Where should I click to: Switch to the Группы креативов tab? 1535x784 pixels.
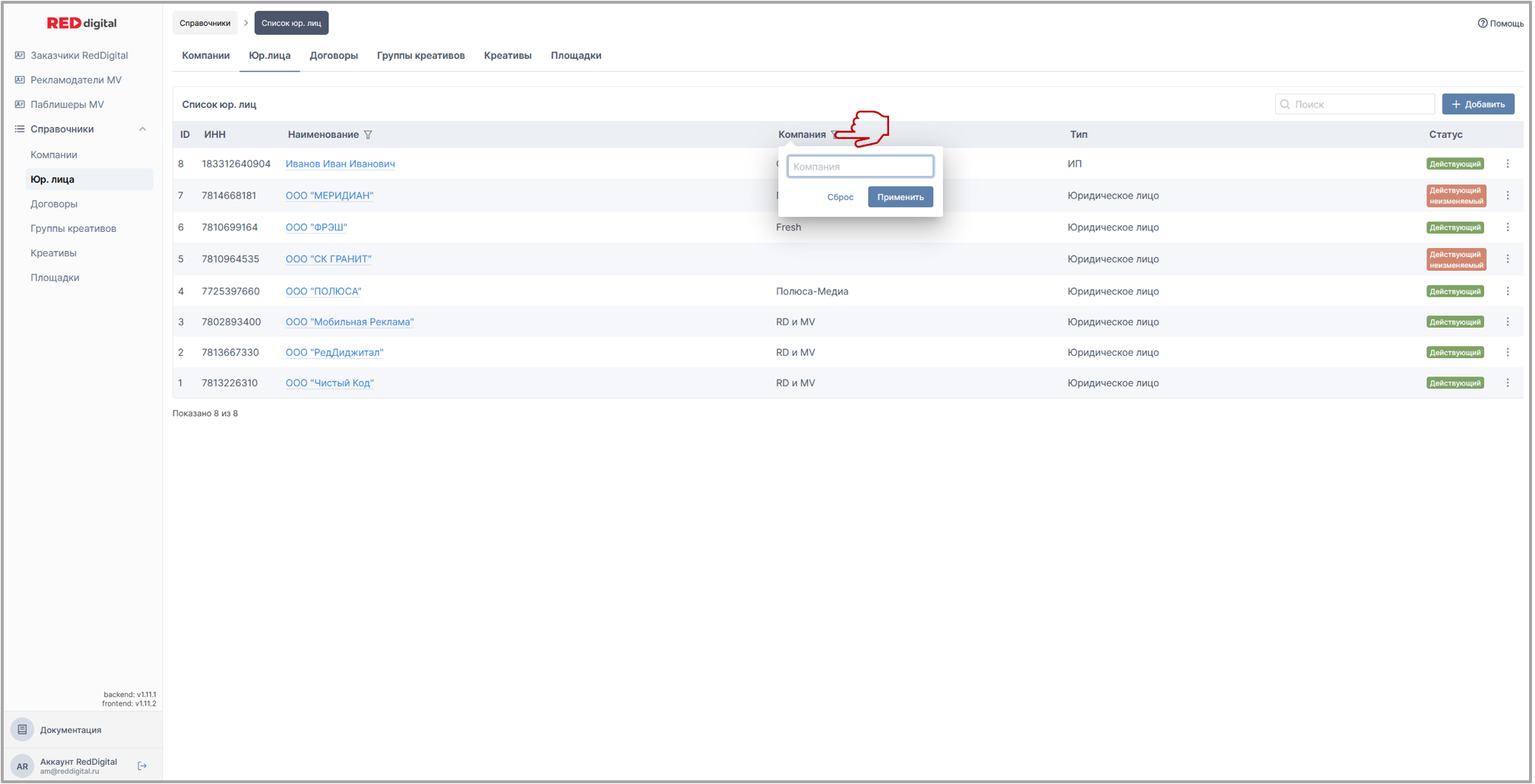click(x=421, y=55)
